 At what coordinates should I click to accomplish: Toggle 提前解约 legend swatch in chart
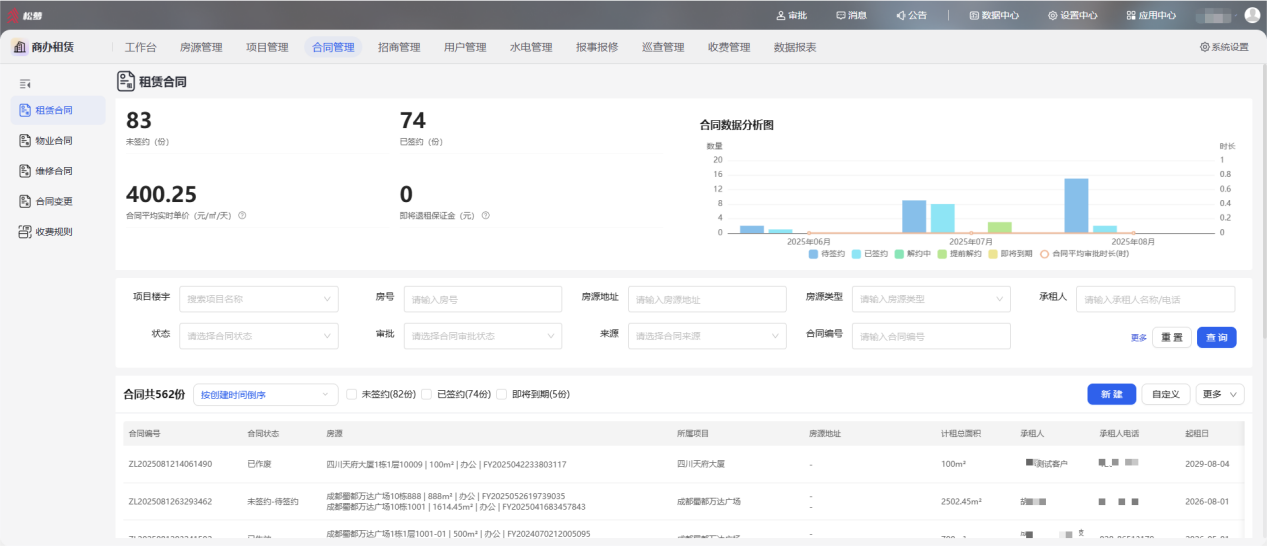click(x=942, y=254)
